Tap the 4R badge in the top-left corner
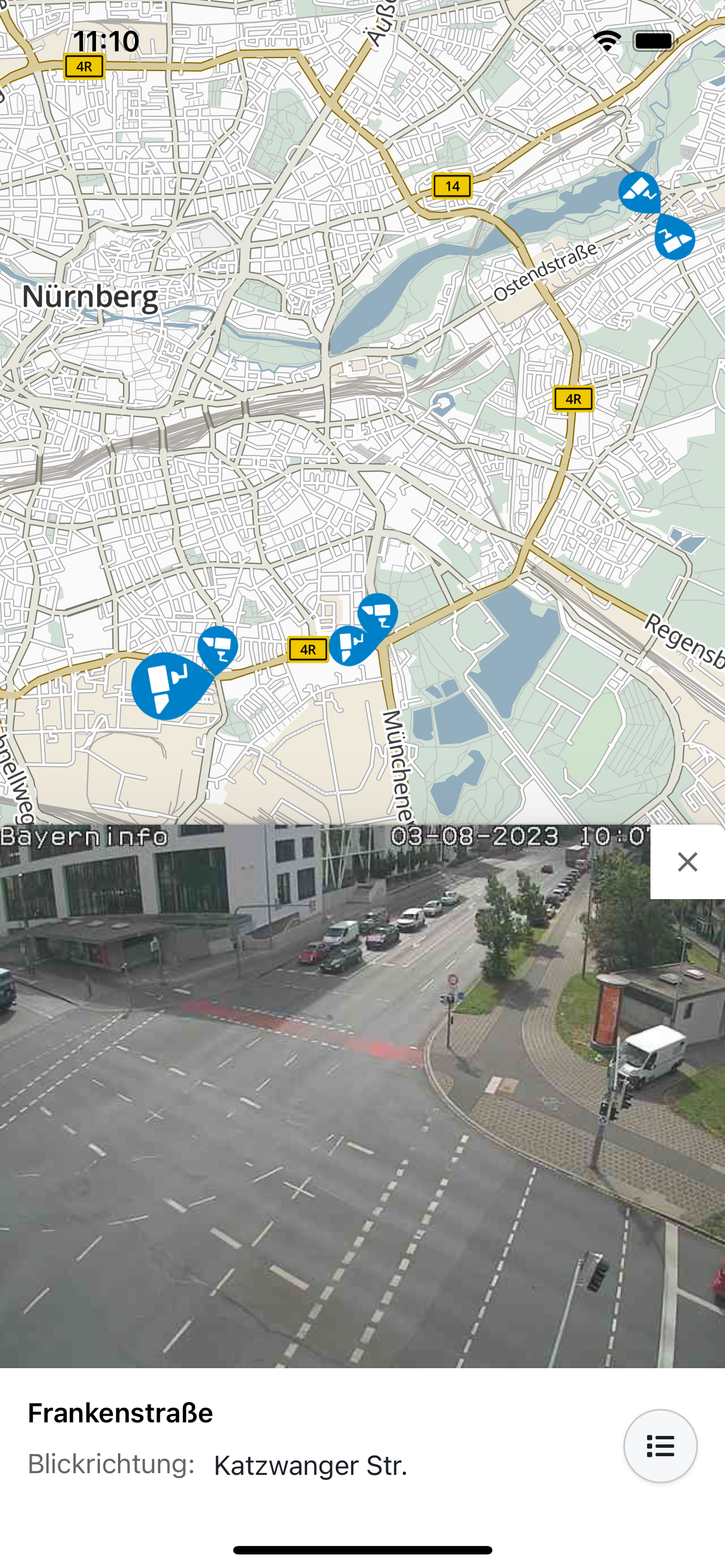The height and width of the screenshot is (1568, 725). [x=84, y=67]
